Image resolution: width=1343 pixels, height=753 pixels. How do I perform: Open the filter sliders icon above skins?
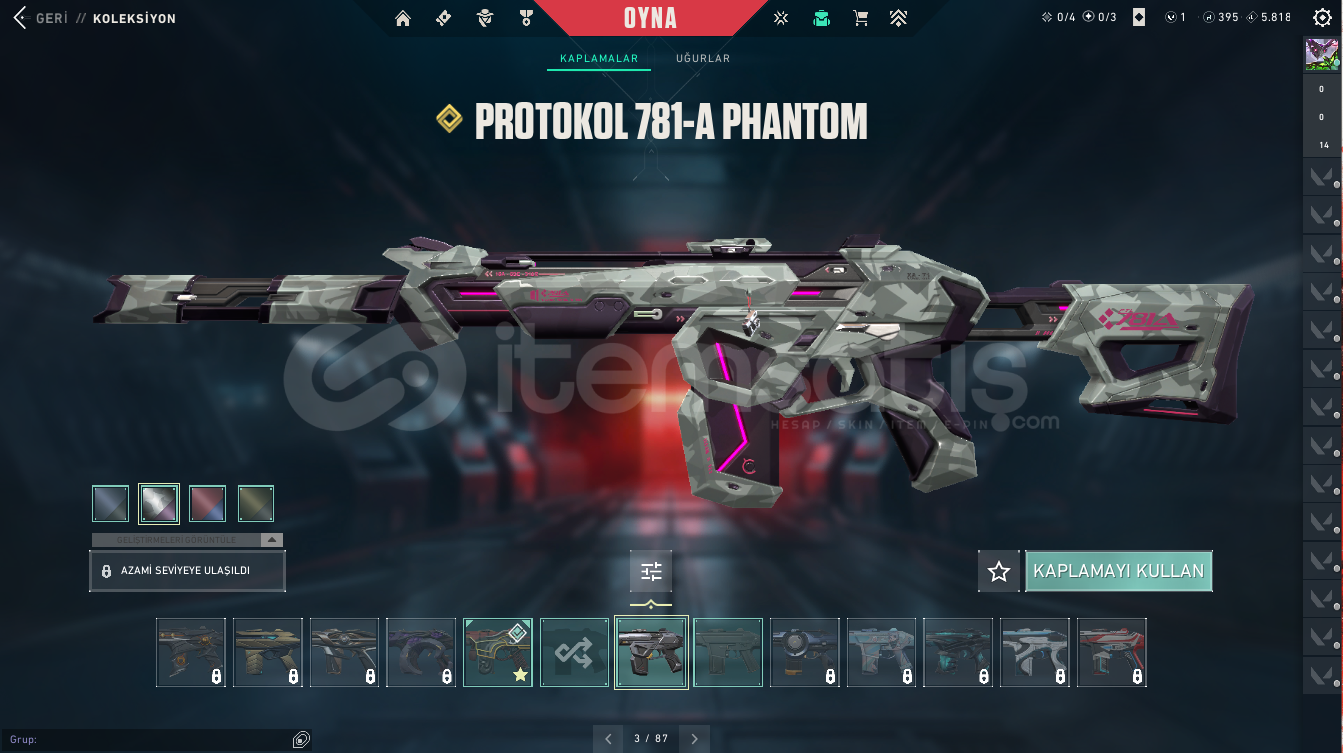click(x=651, y=572)
